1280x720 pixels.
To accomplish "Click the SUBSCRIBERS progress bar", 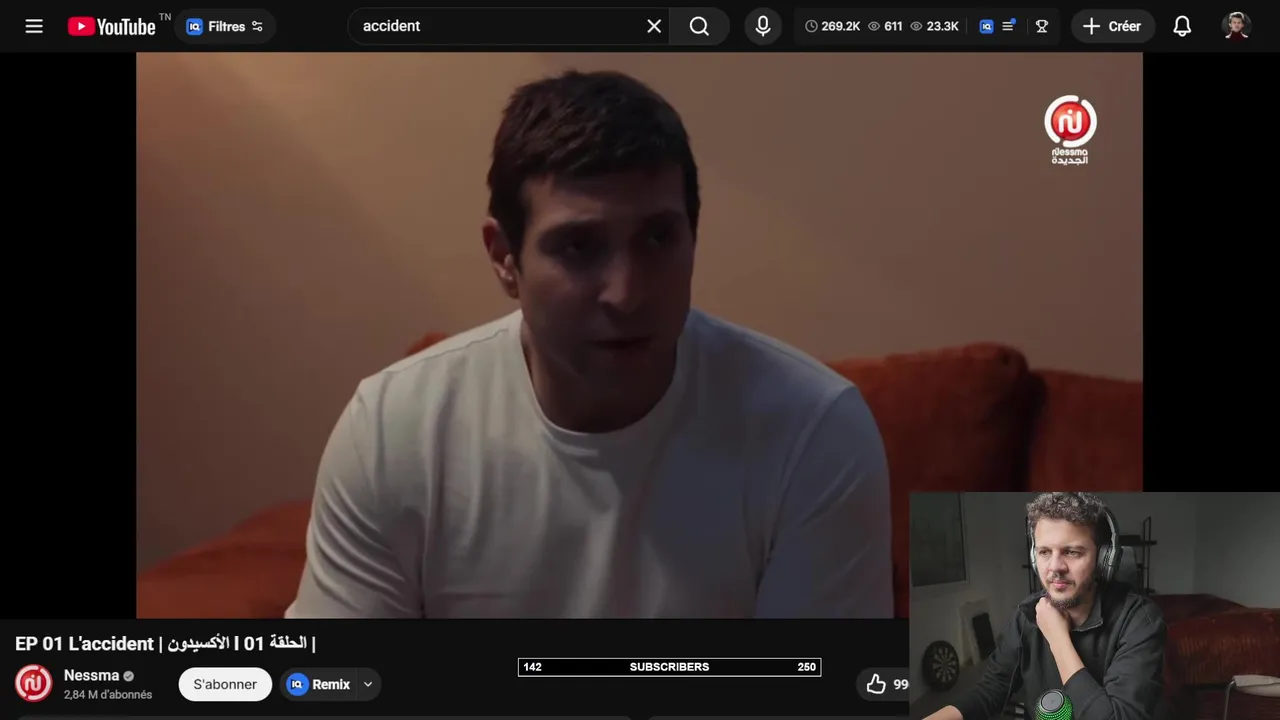I will pyautogui.click(x=669, y=667).
